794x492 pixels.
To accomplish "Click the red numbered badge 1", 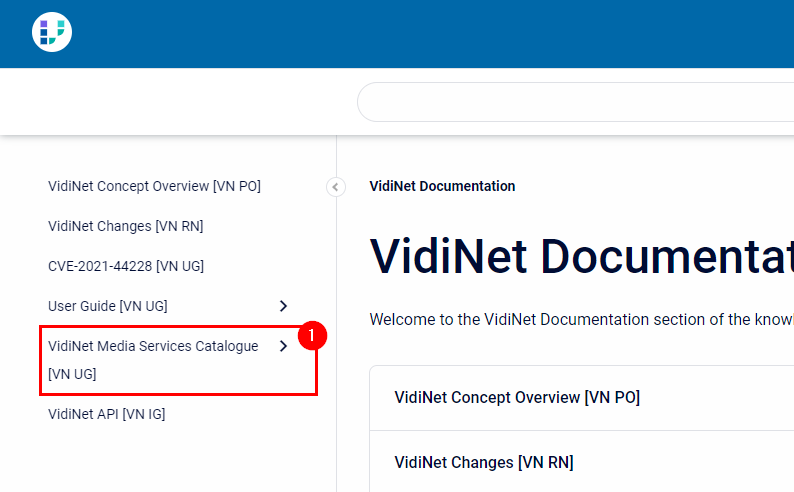I will point(312,336).
